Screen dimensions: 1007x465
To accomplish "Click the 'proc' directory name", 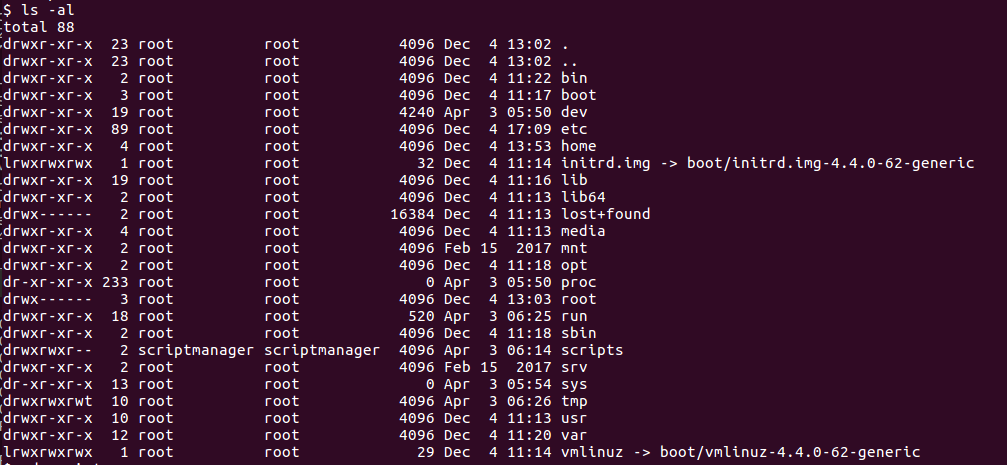I will (579, 283).
